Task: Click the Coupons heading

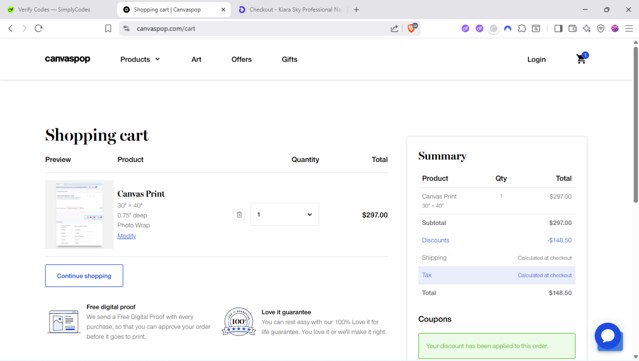Action: (435, 319)
